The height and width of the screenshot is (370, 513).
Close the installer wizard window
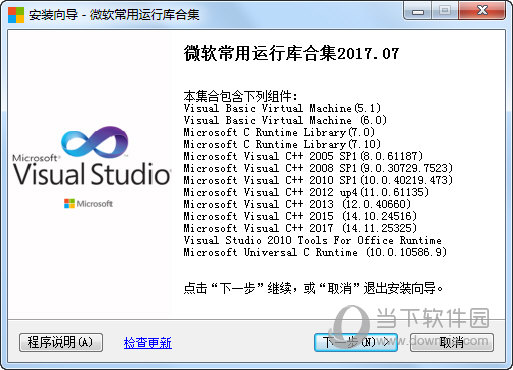482,11
